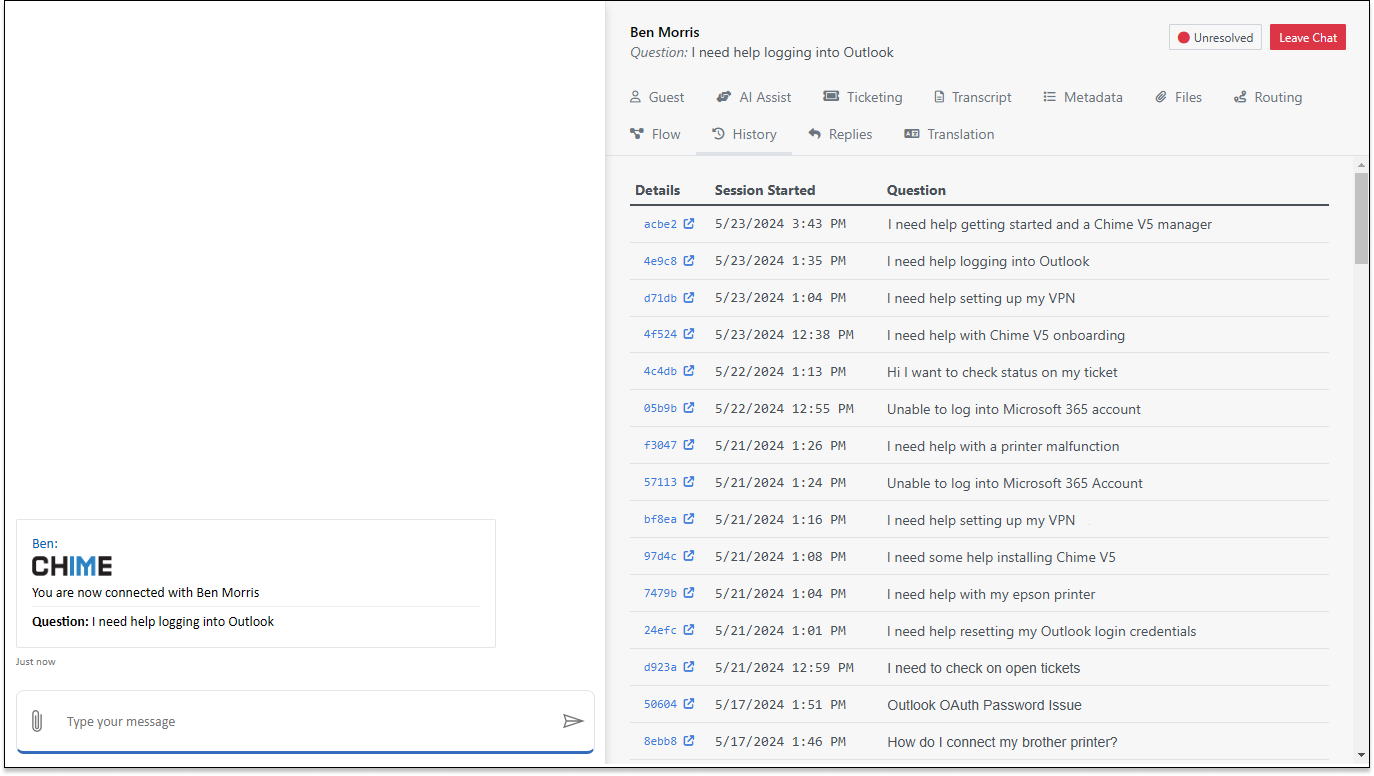
Task: Click the Leave Chat button
Action: [1308, 38]
